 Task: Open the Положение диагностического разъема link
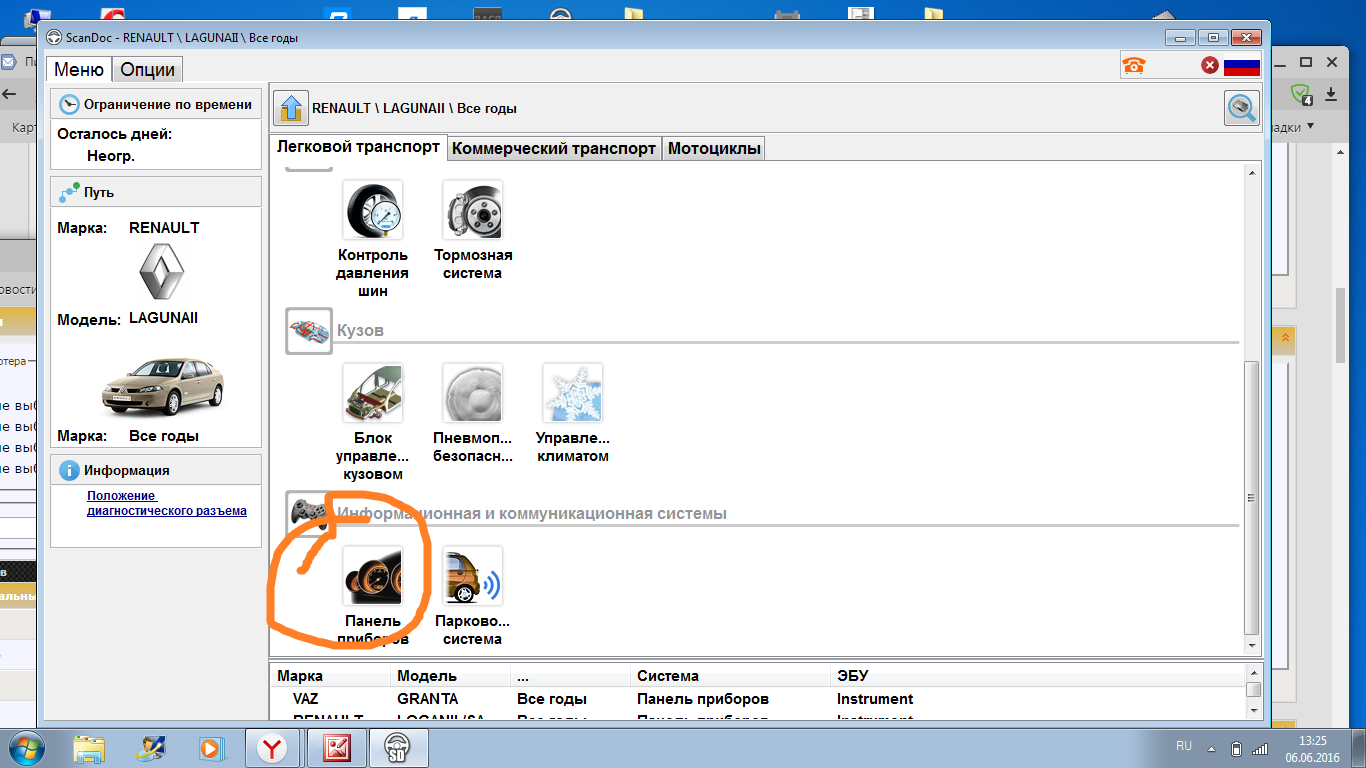(x=166, y=503)
